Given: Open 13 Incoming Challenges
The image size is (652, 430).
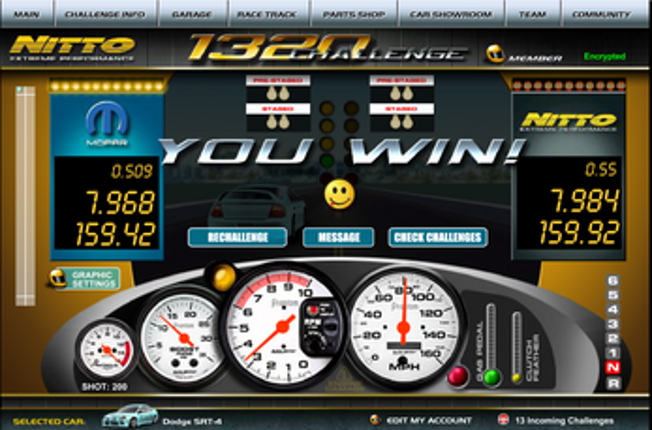Looking at the screenshot, I should pyautogui.click(x=565, y=420).
